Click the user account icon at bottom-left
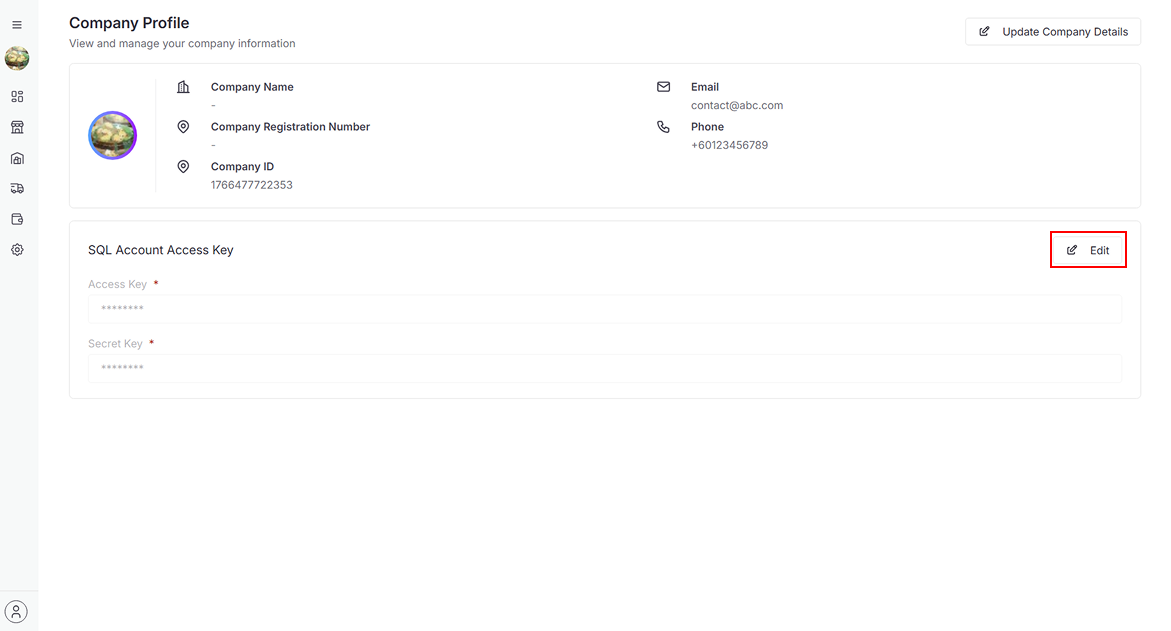 (17, 611)
